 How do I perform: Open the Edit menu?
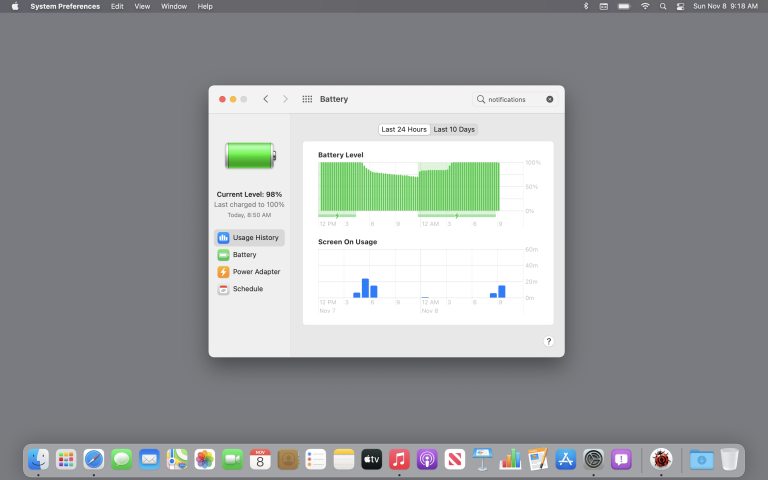pos(118,6)
